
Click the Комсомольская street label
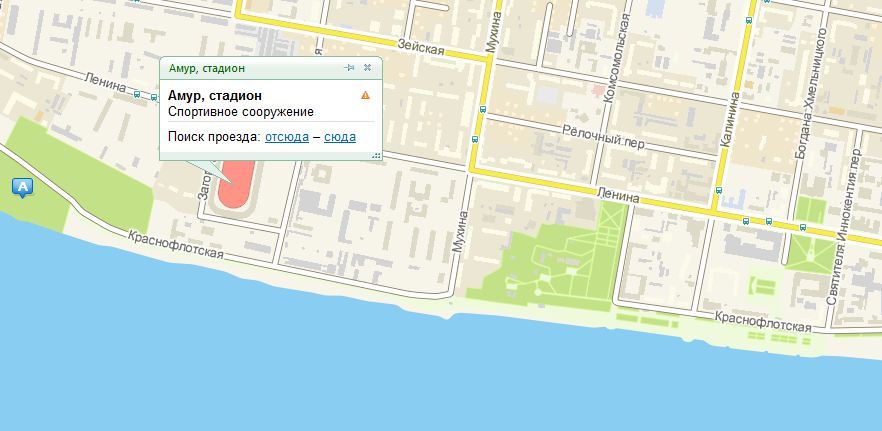pyautogui.click(x=616, y=59)
